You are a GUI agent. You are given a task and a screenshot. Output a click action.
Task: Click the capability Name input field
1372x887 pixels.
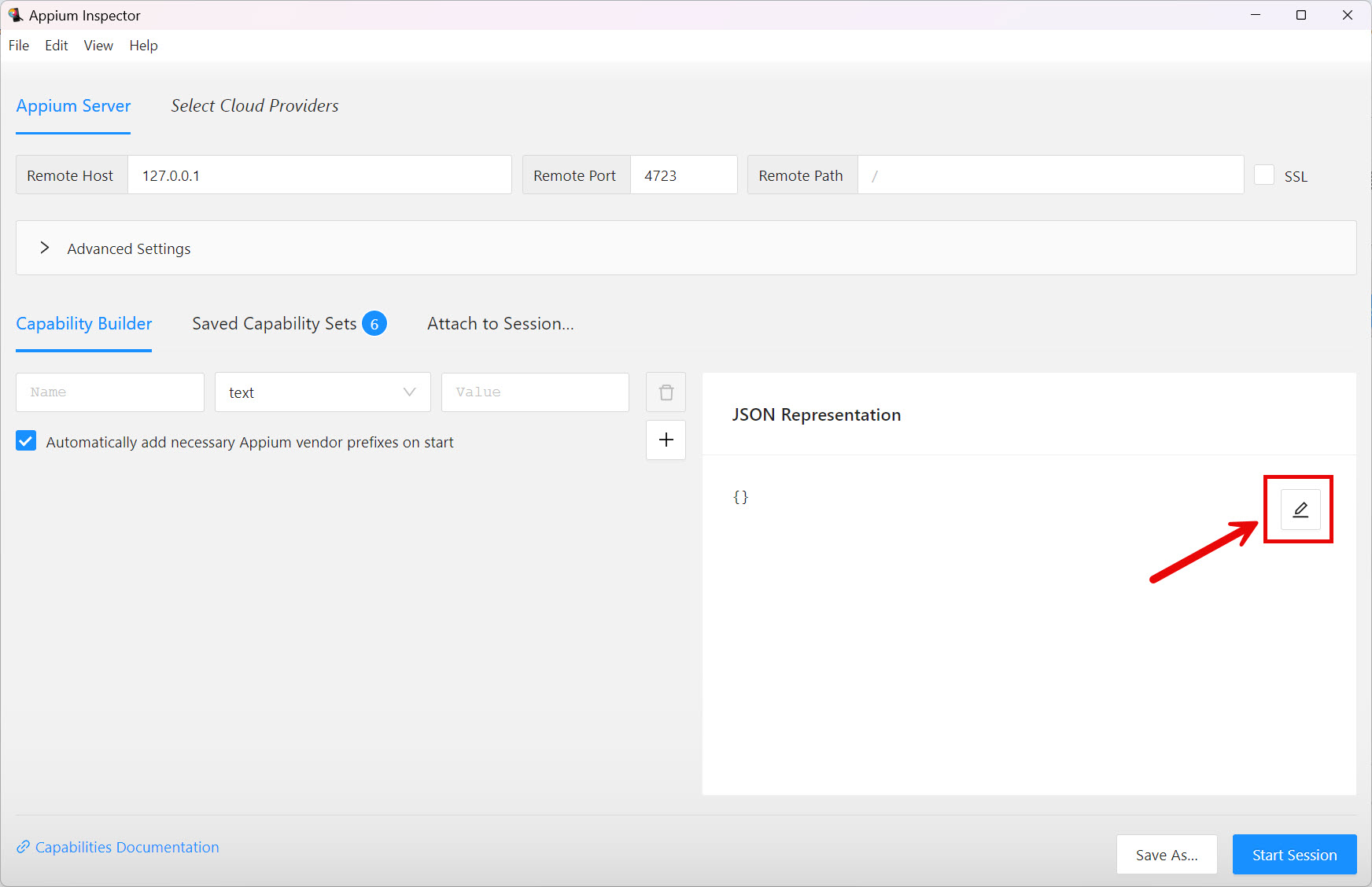pyautogui.click(x=110, y=392)
